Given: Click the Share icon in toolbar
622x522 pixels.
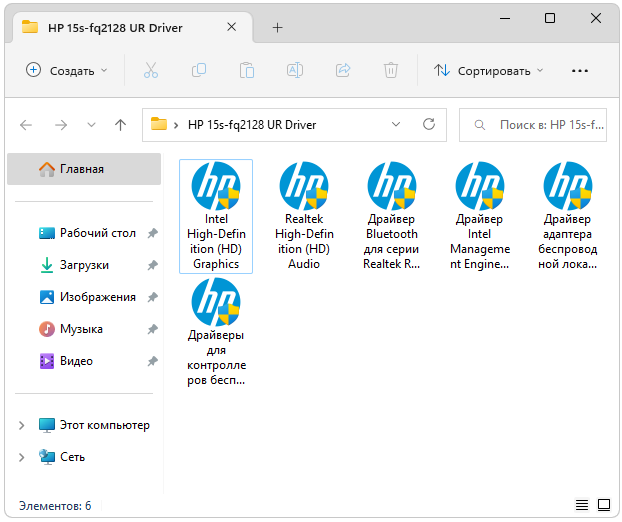Looking at the screenshot, I should pos(343,71).
